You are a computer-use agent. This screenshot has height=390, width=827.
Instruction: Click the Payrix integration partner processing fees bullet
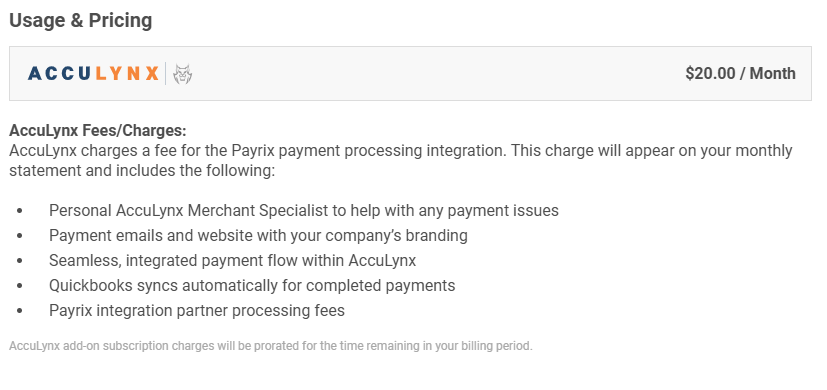pos(197,310)
